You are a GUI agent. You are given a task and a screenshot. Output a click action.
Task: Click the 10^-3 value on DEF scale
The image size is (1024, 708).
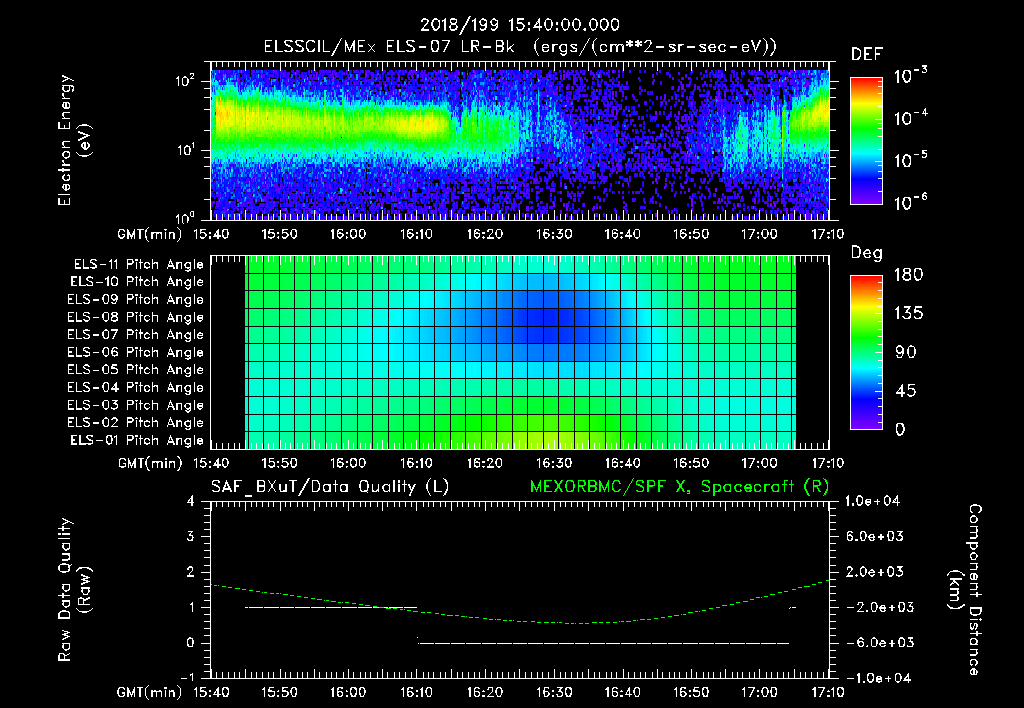coord(910,76)
